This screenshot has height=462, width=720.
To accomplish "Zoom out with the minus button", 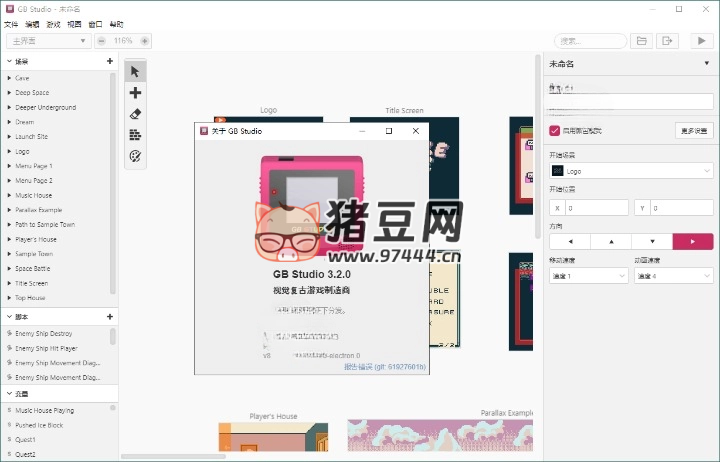I will tap(101, 41).
